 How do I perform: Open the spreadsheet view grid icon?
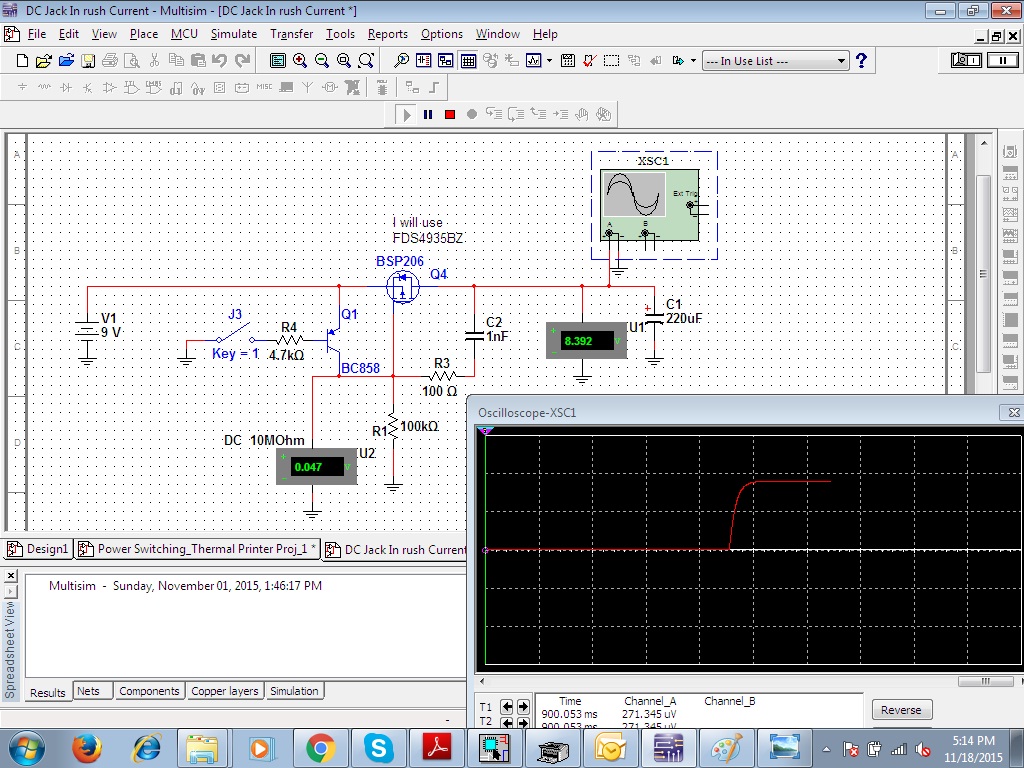(468, 61)
